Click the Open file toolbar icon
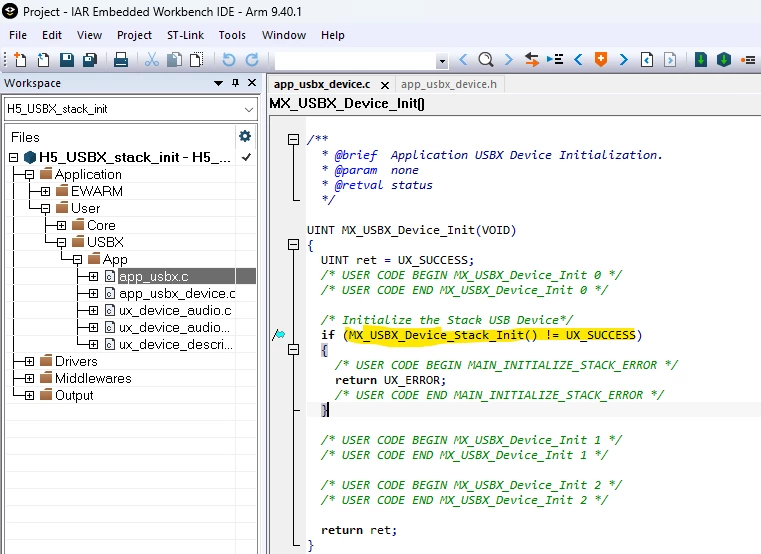761x554 pixels. [43, 59]
